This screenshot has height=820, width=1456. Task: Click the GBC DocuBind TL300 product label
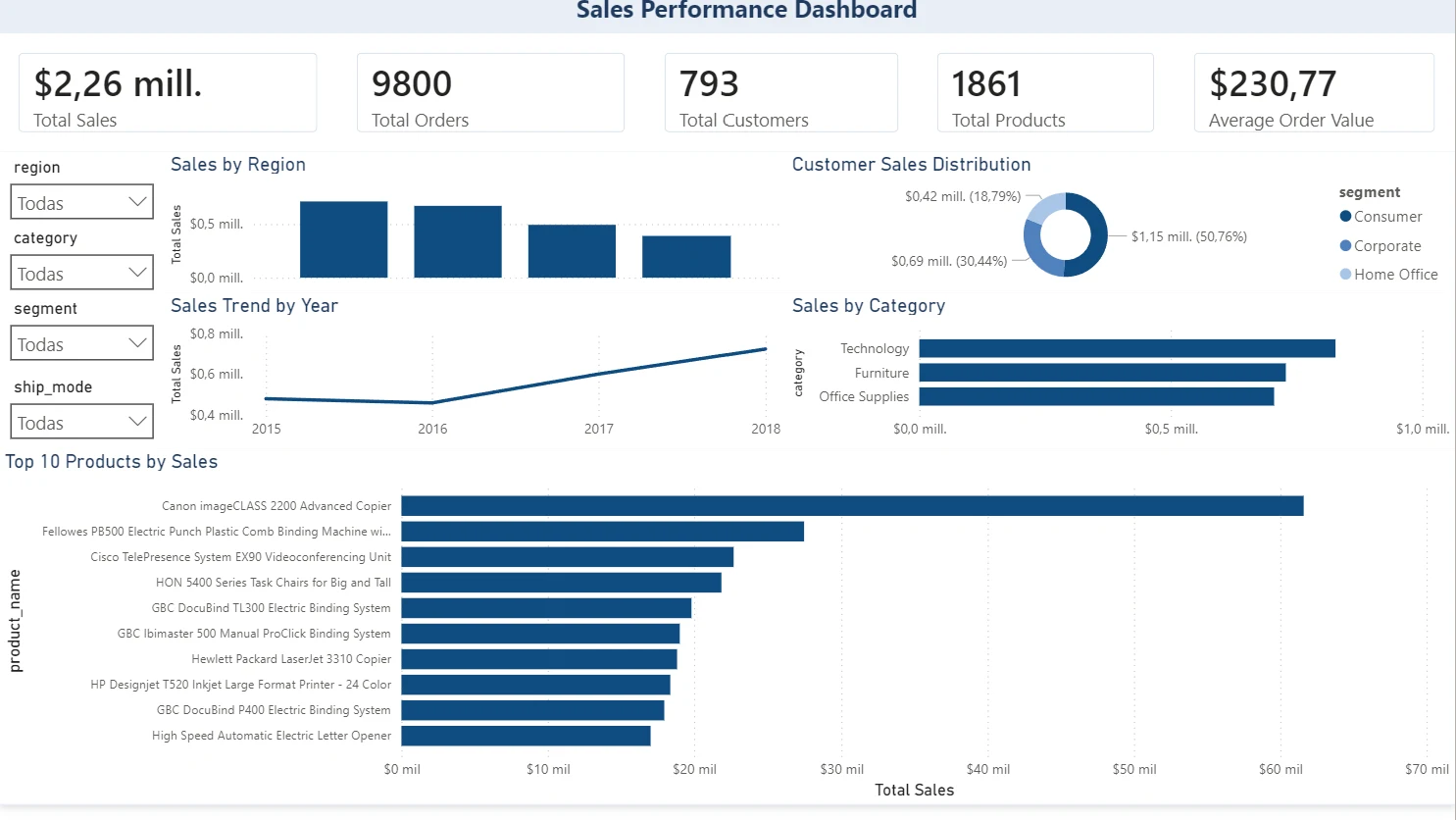pos(272,608)
